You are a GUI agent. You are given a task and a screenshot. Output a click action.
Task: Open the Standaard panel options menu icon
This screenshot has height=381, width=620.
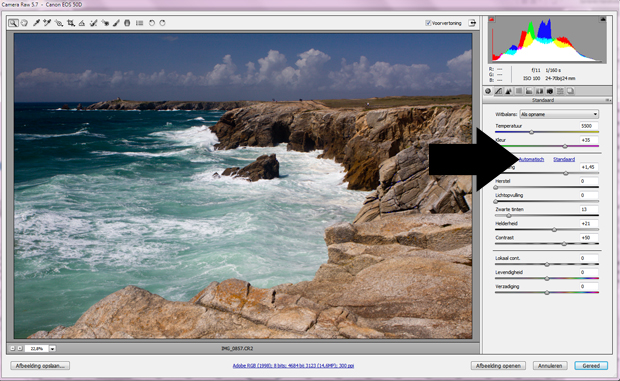click(608, 100)
